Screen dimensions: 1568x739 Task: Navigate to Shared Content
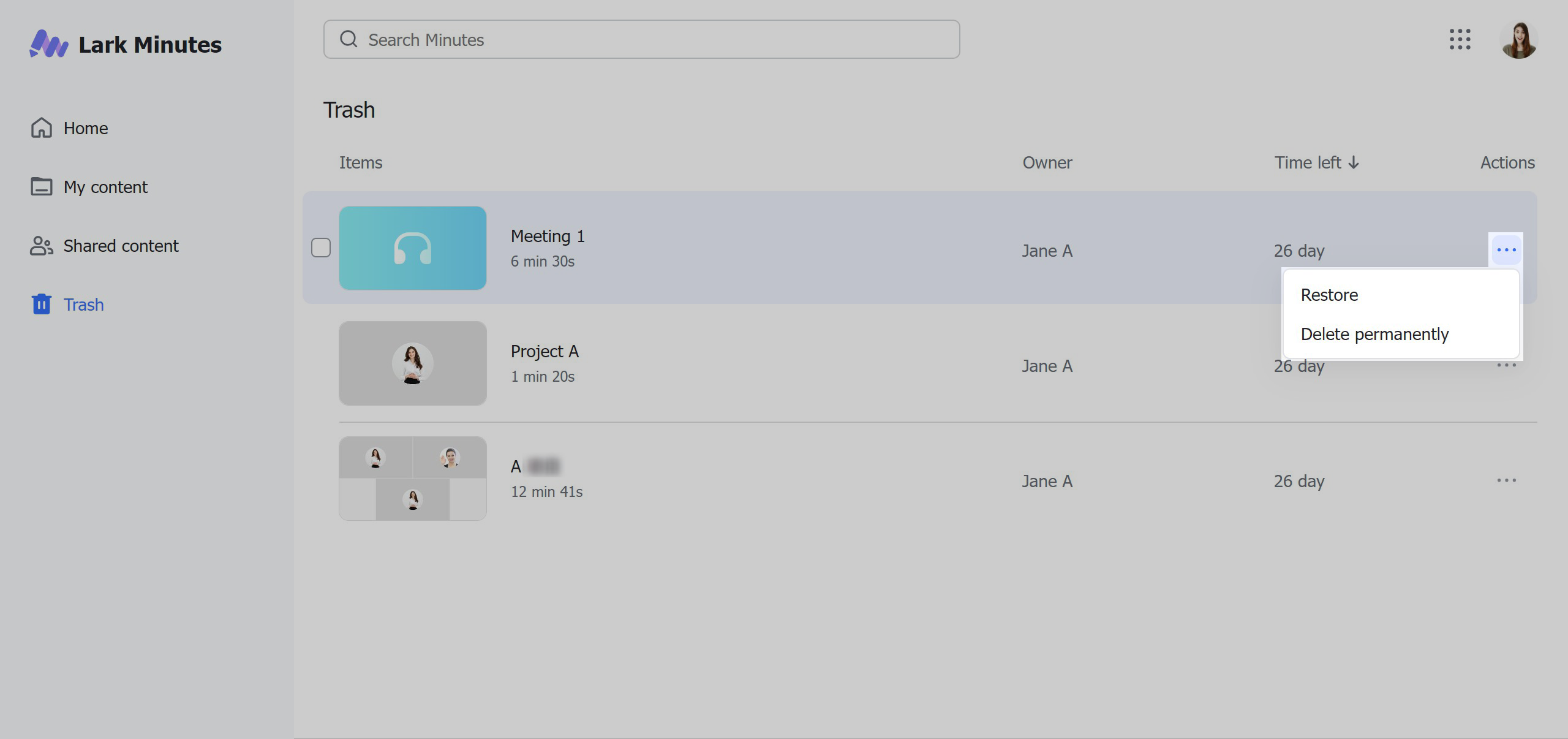[x=120, y=245]
